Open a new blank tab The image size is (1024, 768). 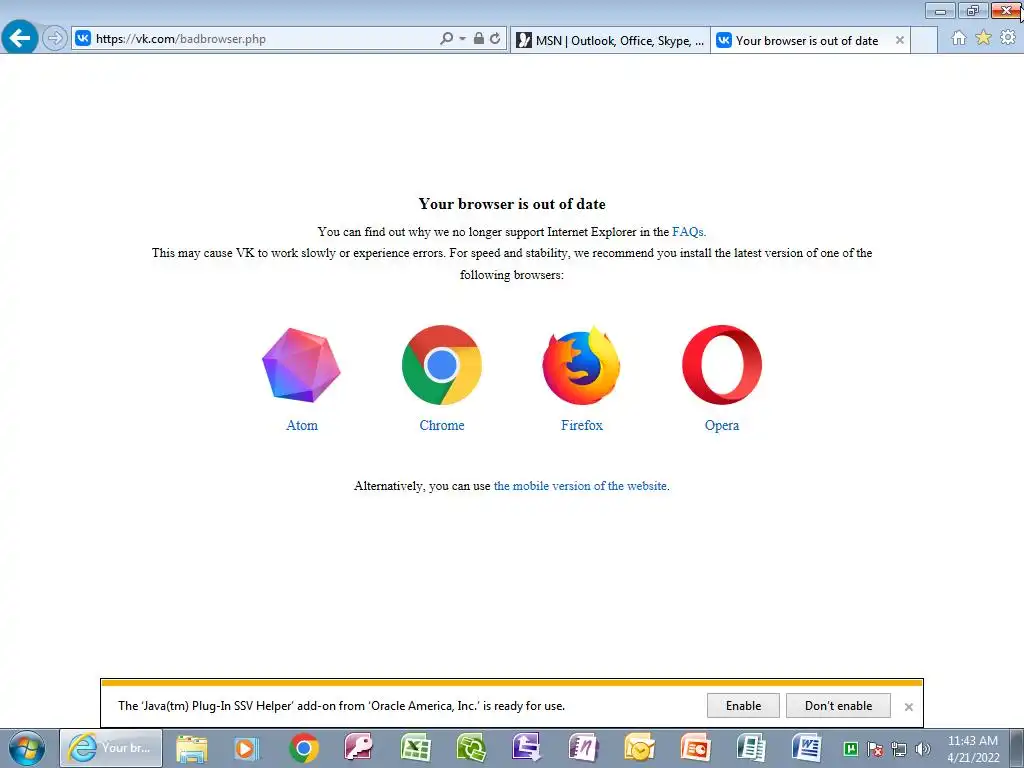tap(923, 40)
